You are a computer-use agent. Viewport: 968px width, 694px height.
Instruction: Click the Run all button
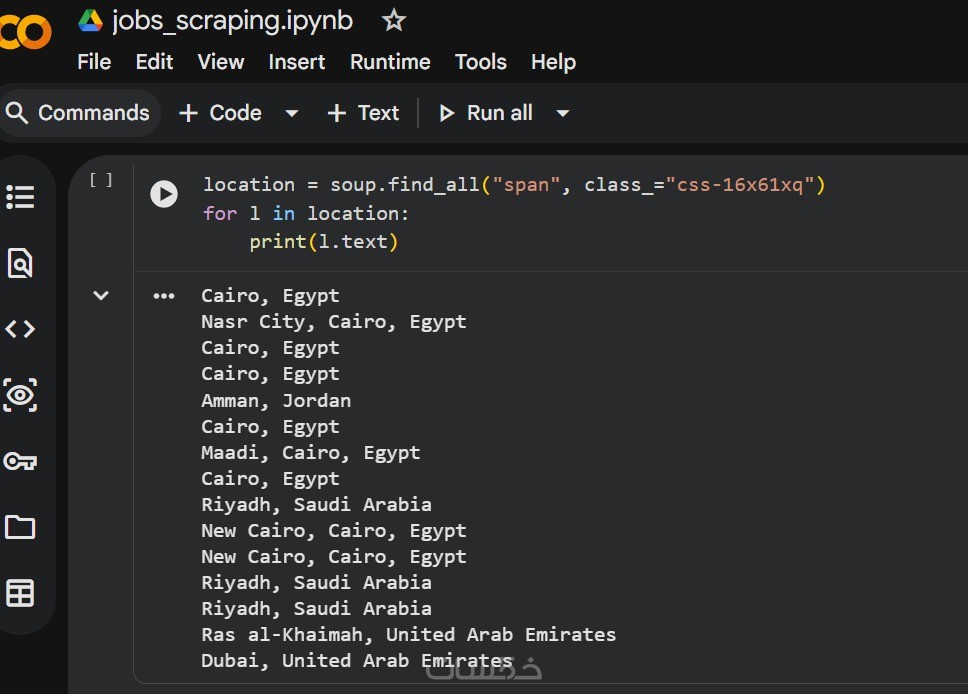pos(486,113)
